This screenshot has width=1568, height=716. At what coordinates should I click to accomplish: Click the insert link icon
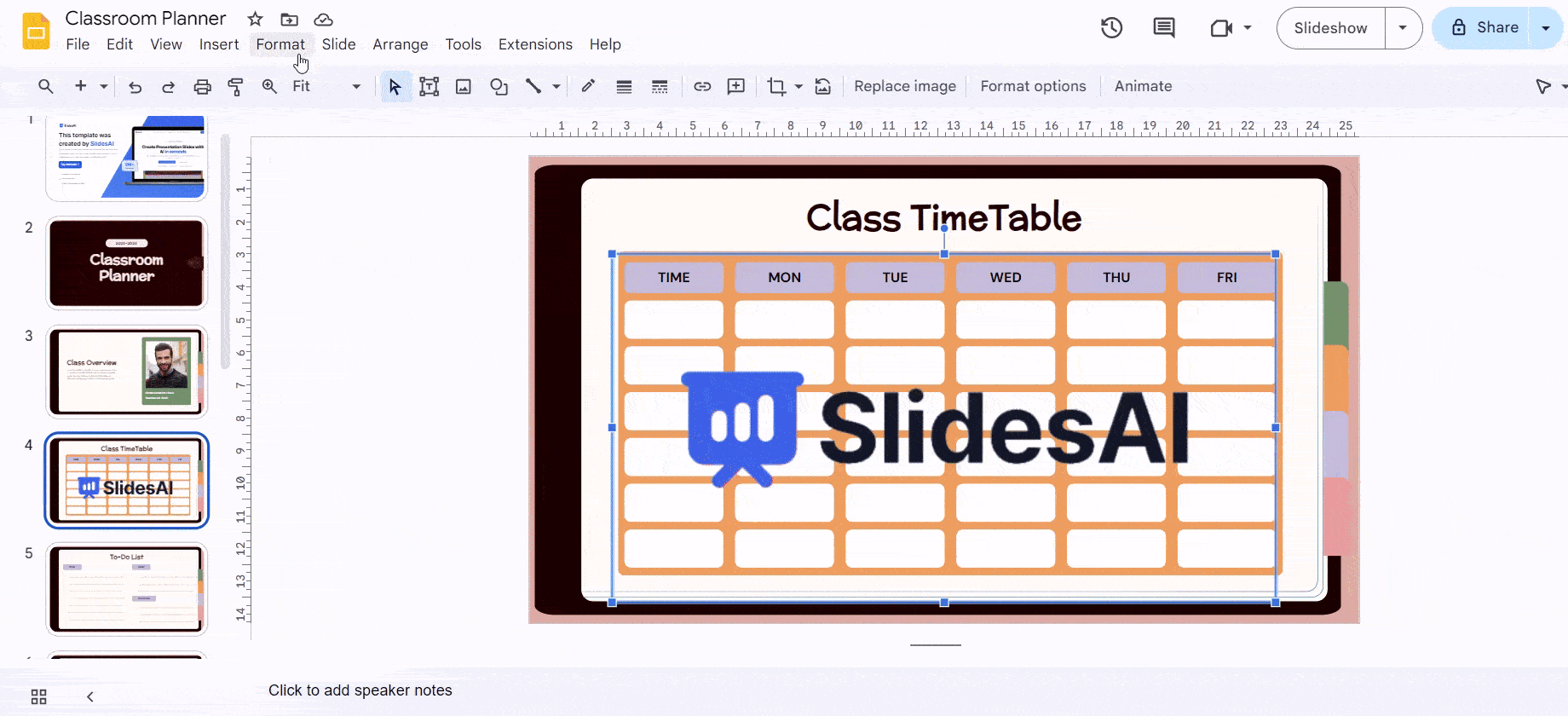(702, 86)
